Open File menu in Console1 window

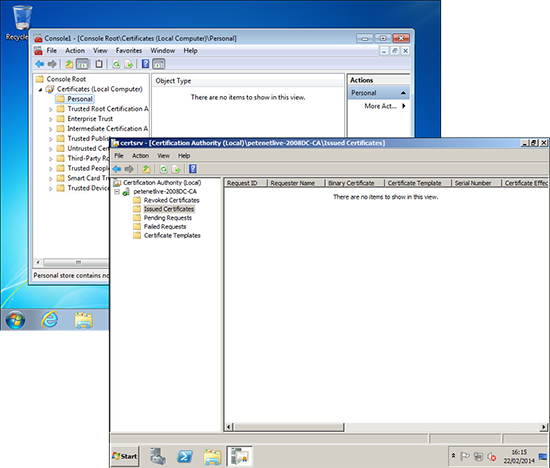[x=52, y=51]
